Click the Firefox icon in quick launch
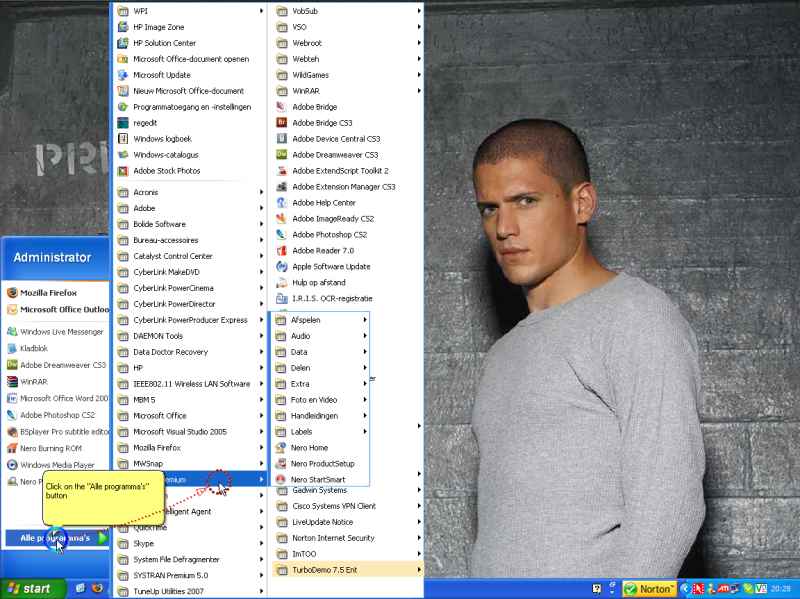Viewport: 800px width, 599px height. click(x=97, y=588)
